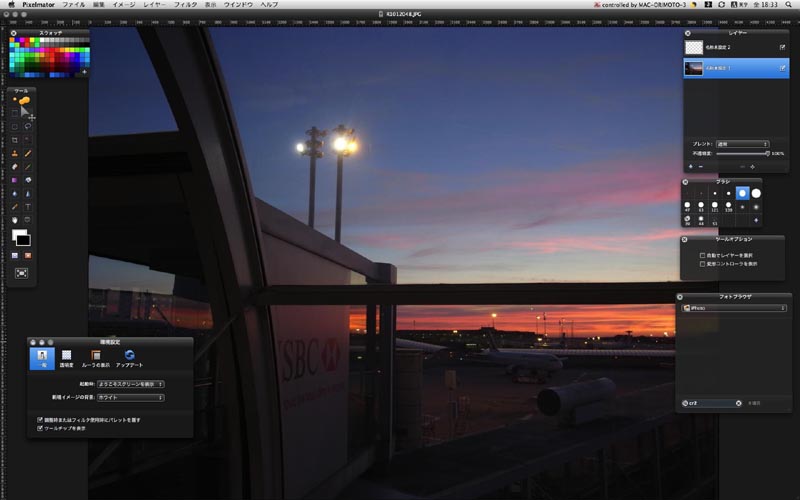Open the startup action dropdown in Preferences
Viewport: 800px width, 500px height.
pos(131,384)
